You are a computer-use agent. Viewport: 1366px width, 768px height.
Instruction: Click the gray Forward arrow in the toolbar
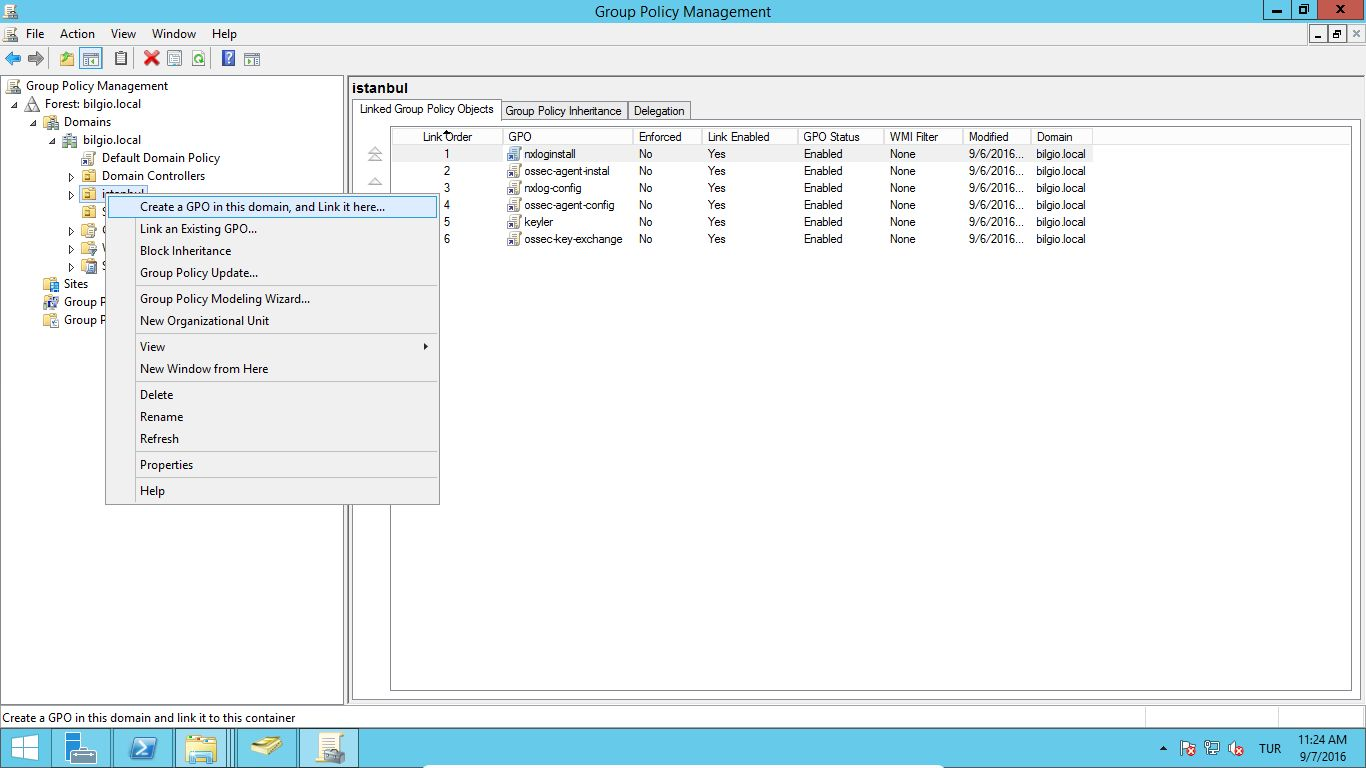[36, 59]
